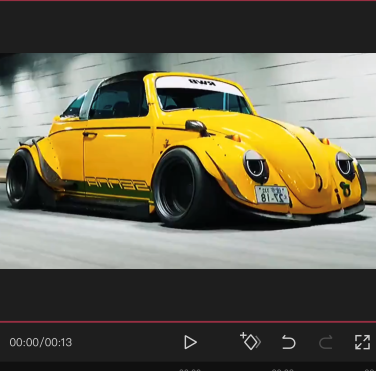
Task: Expand preview to fullscreen
Action: coord(362,342)
